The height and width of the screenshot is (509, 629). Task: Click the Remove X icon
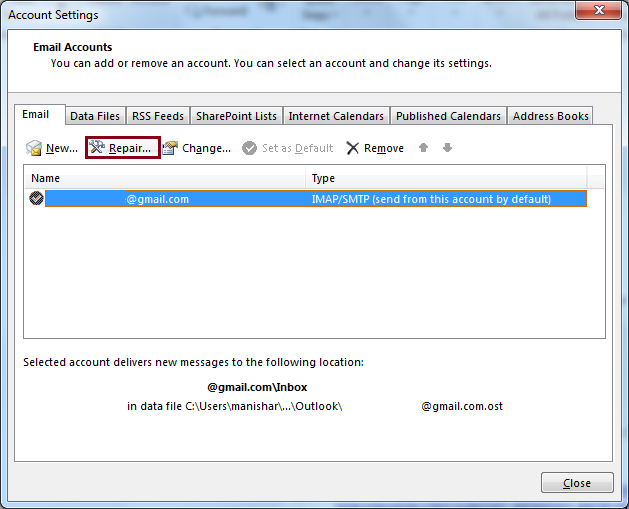pos(353,148)
